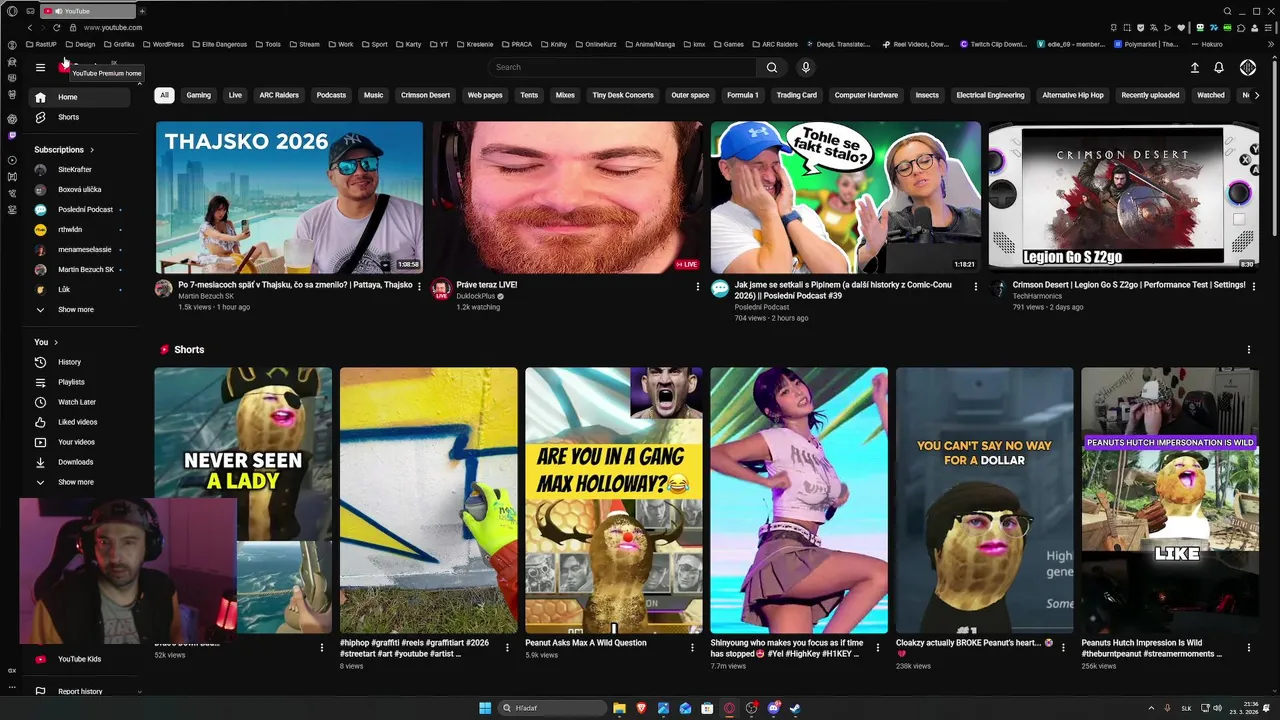Open the Polymarket bookmark

(x=1146, y=44)
